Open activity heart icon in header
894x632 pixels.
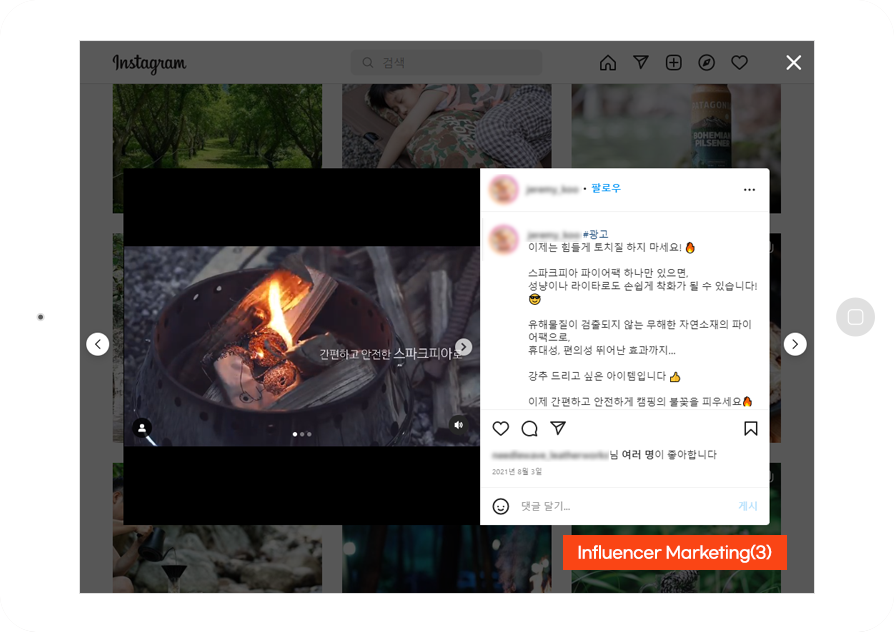point(739,63)
